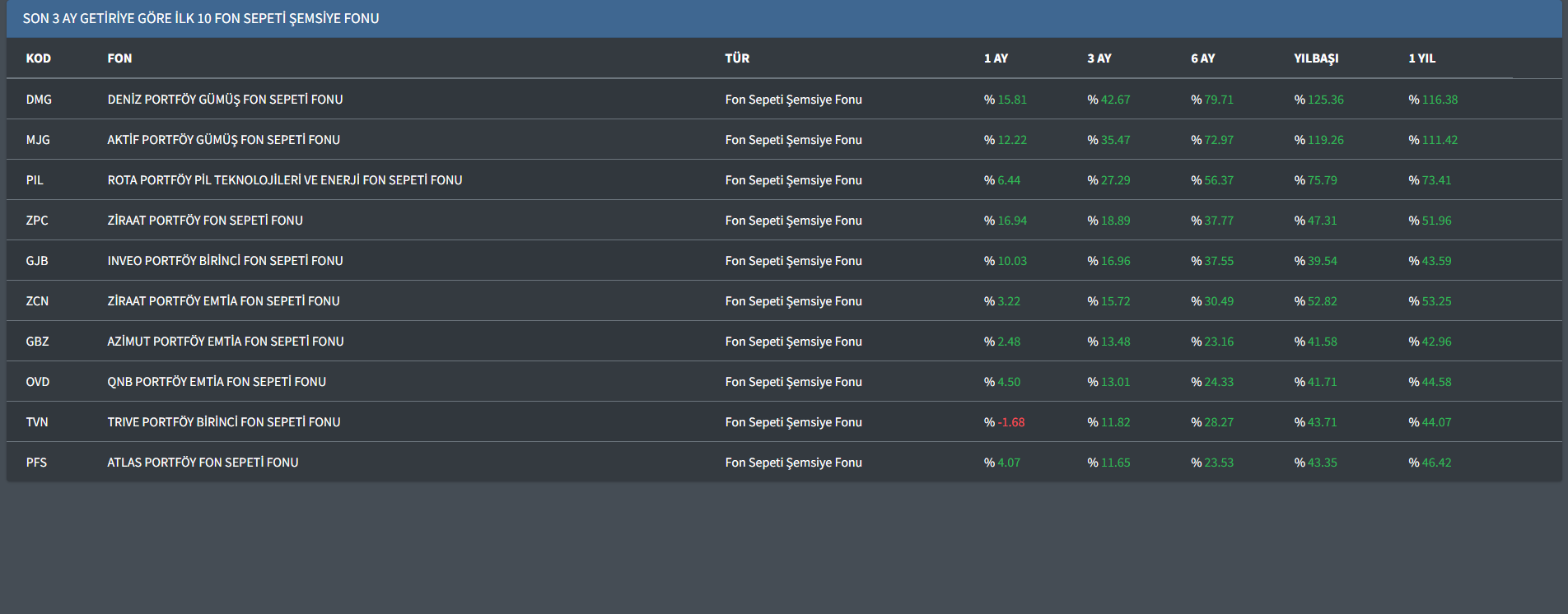Sort by the 3 AY column header
The width and height of the screenshot is (1568, 614).
click(x=1099, y=58)
